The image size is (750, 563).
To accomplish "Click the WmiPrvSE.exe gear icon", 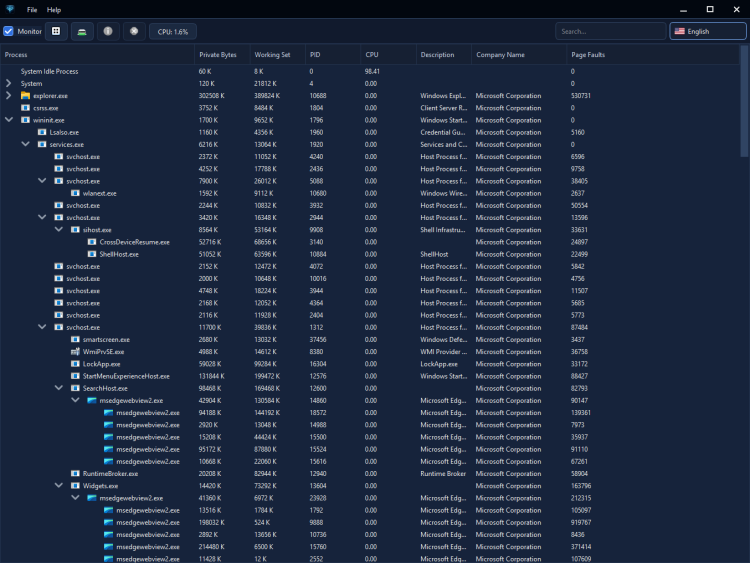I will (75, 352).
